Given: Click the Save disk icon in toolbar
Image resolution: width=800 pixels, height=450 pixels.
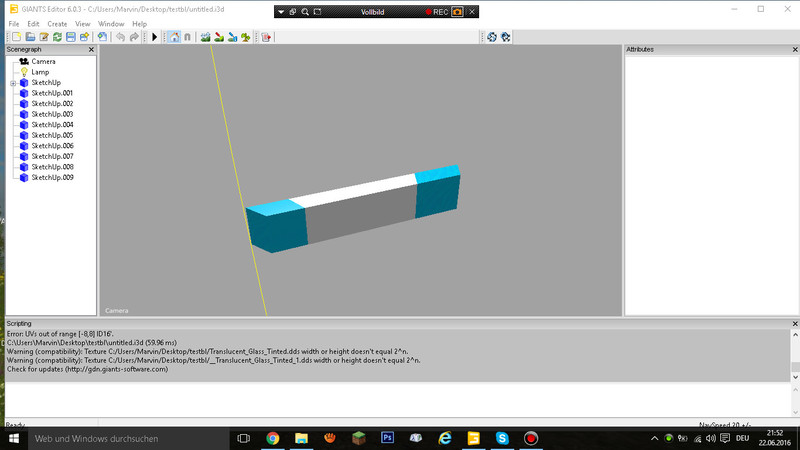Looking at the screenshot, I should point(71,37).
